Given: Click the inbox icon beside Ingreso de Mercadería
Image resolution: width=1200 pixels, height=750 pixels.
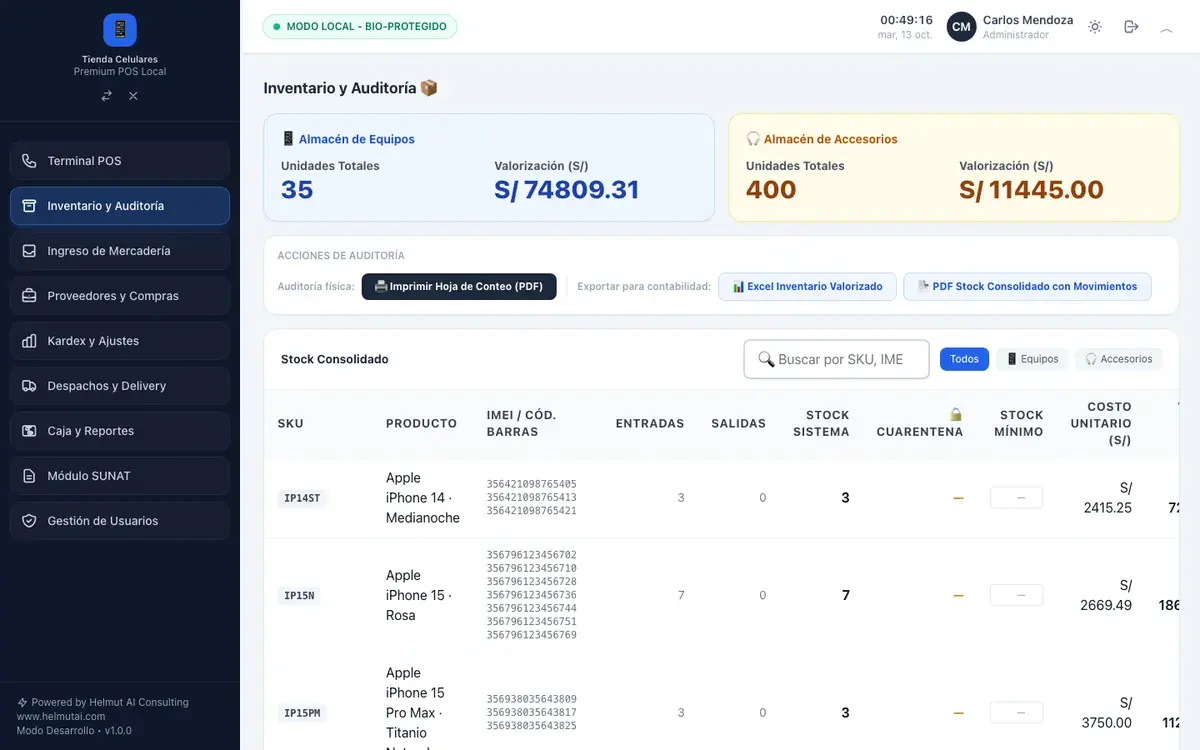Looking at the screenshot, I should point(29,251).
